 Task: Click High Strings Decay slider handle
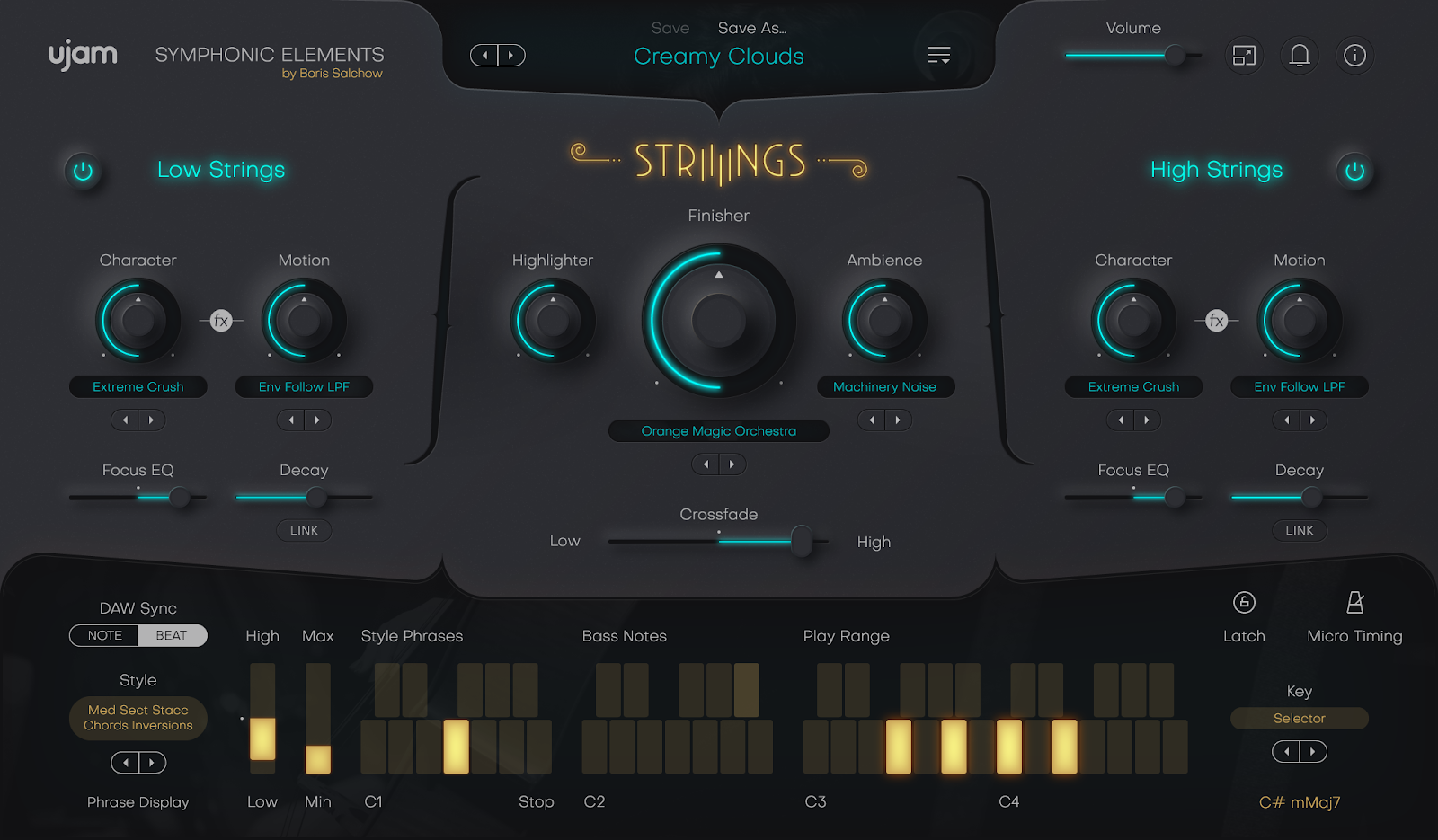pyautogui.click(x=1311, y=497)
